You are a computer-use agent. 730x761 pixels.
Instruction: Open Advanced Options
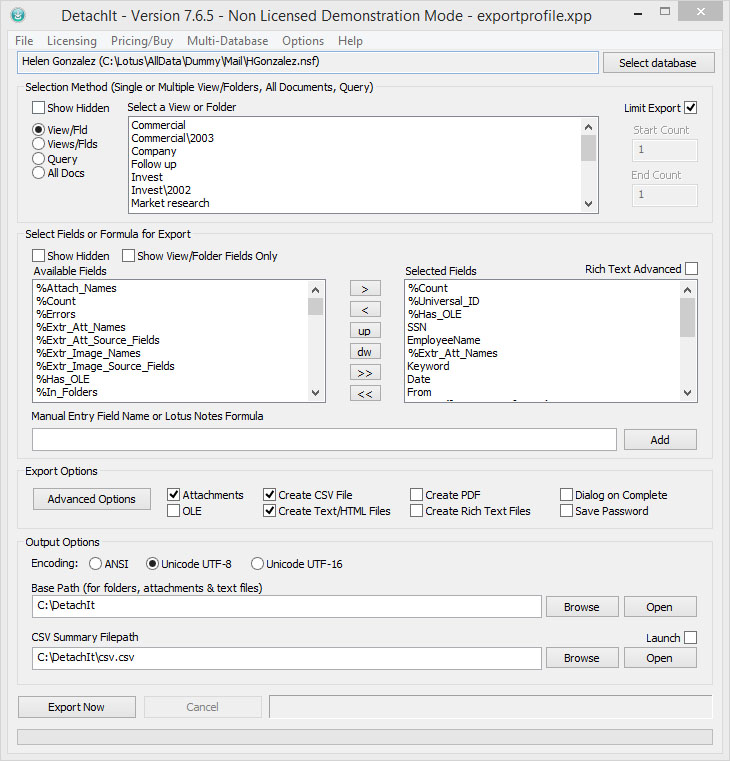pyautogui.click(x=92, y=499)
